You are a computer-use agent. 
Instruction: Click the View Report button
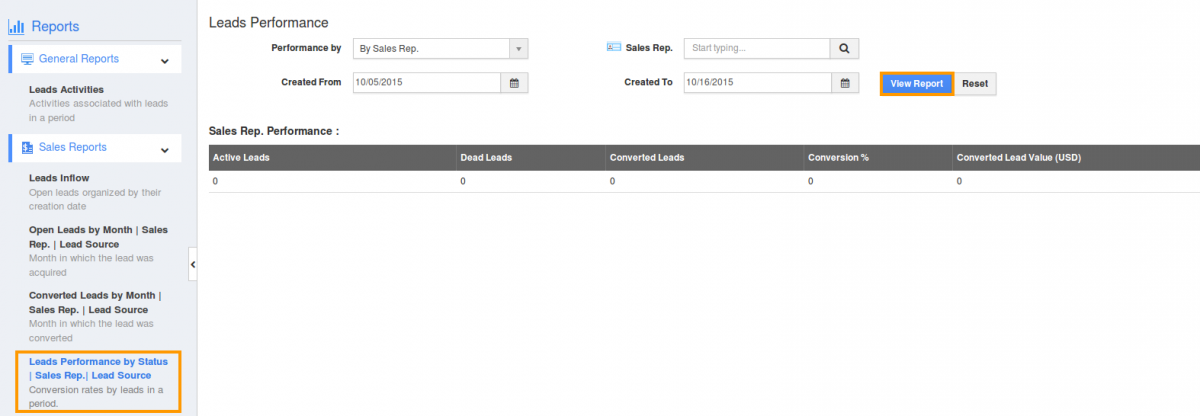(x=916, y=84)
